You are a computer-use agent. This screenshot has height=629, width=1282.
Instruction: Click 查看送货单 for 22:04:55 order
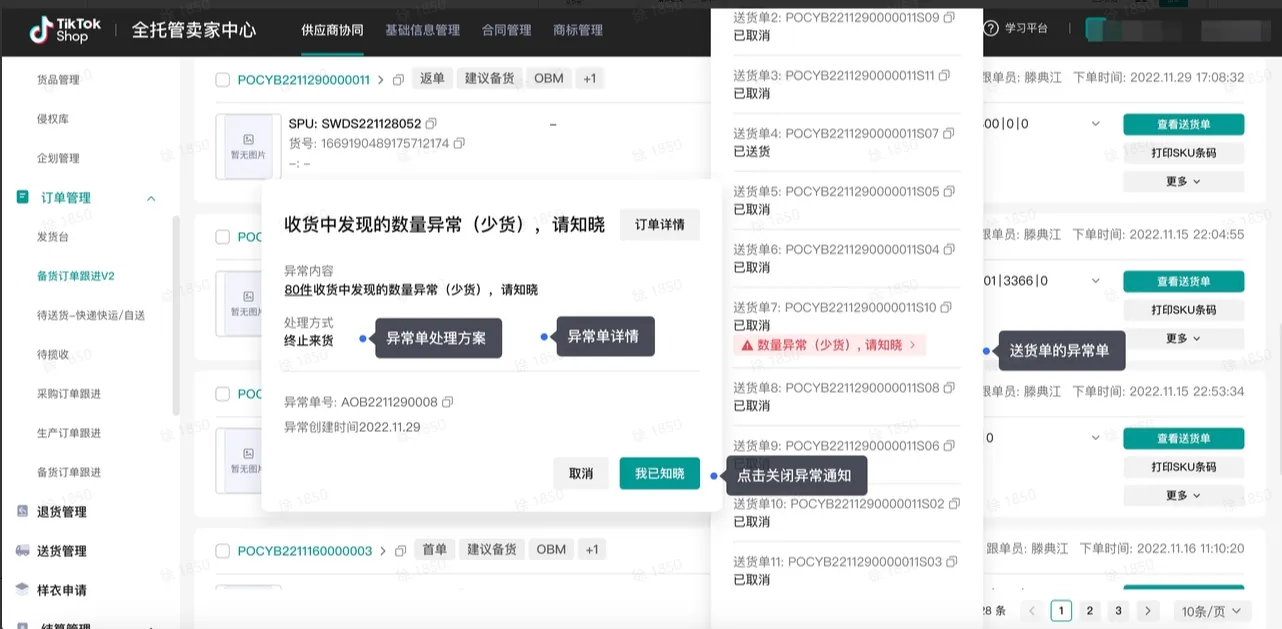[1183, 281]
